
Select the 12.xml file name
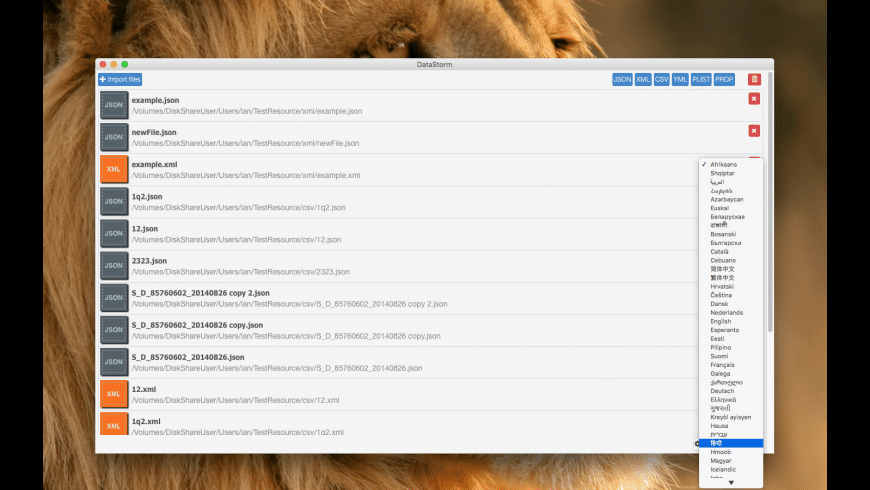tap(144, 390)
